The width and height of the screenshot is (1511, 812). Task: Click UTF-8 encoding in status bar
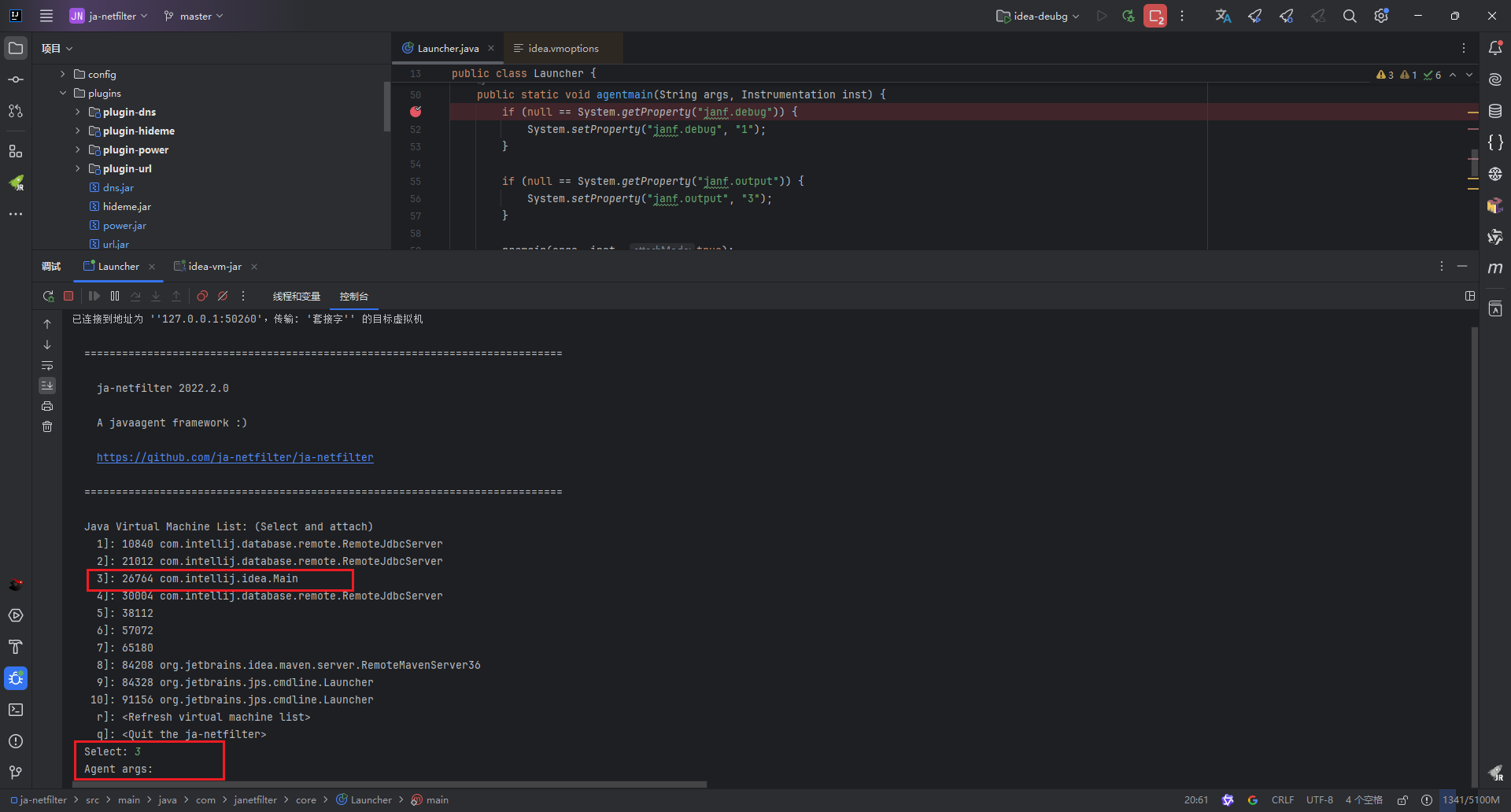(x=1320, y=800)
